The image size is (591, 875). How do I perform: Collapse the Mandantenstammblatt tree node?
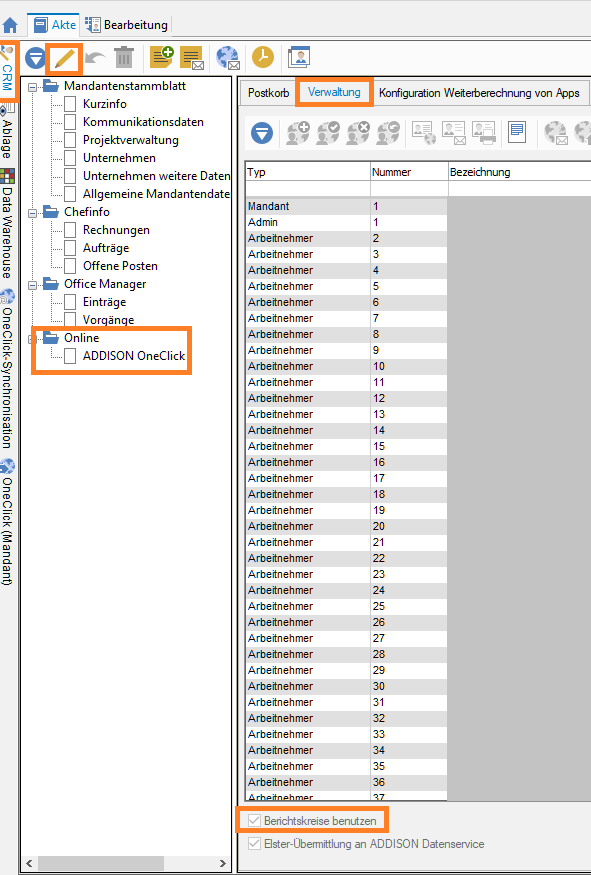[x=32, y=86]
